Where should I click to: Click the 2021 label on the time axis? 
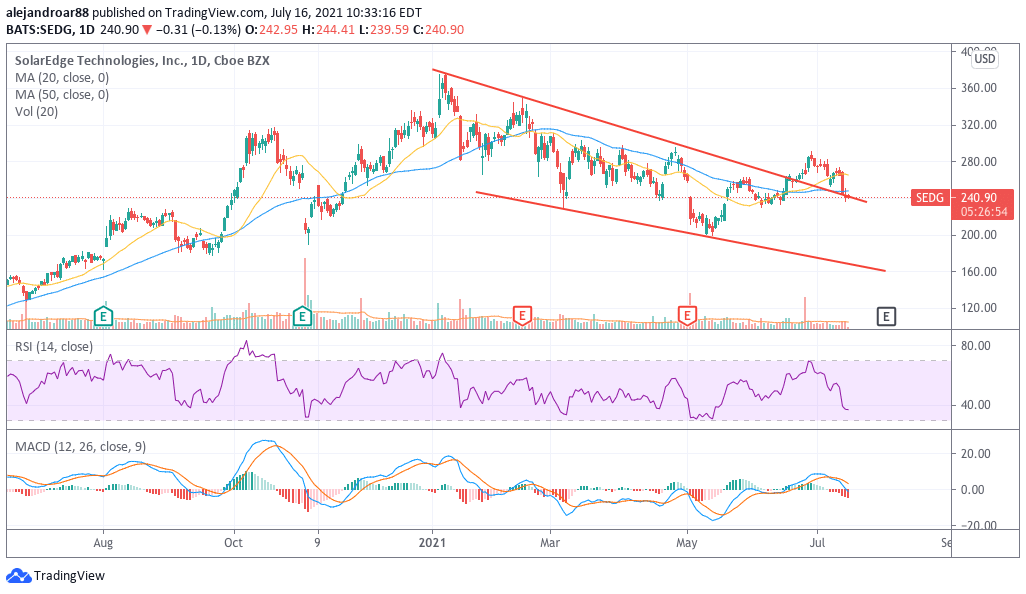tap(432, 543)
